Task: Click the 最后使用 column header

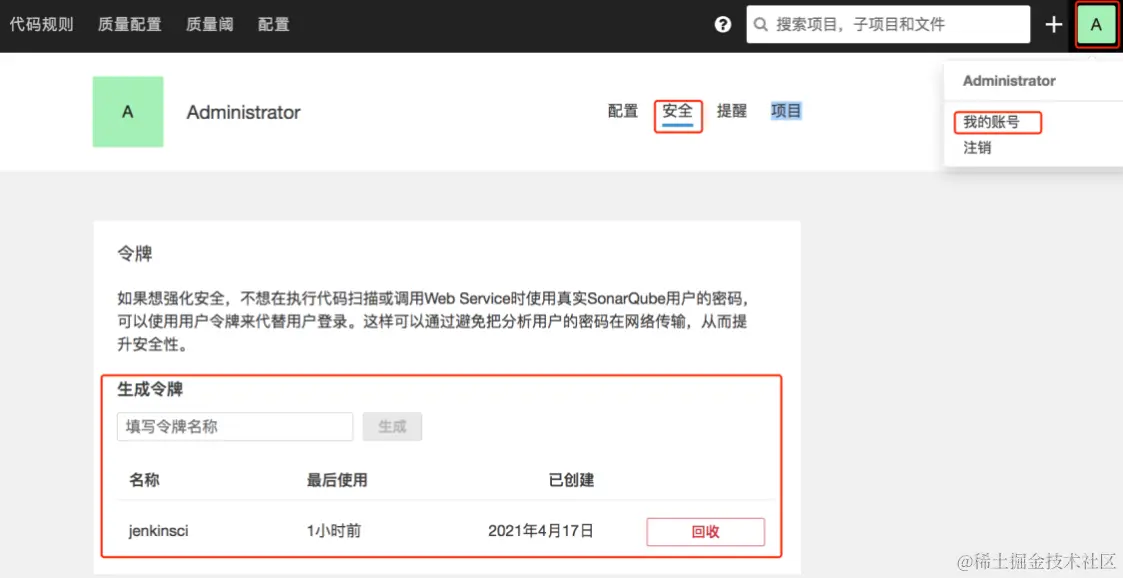Action: click(x=337, y=480)
